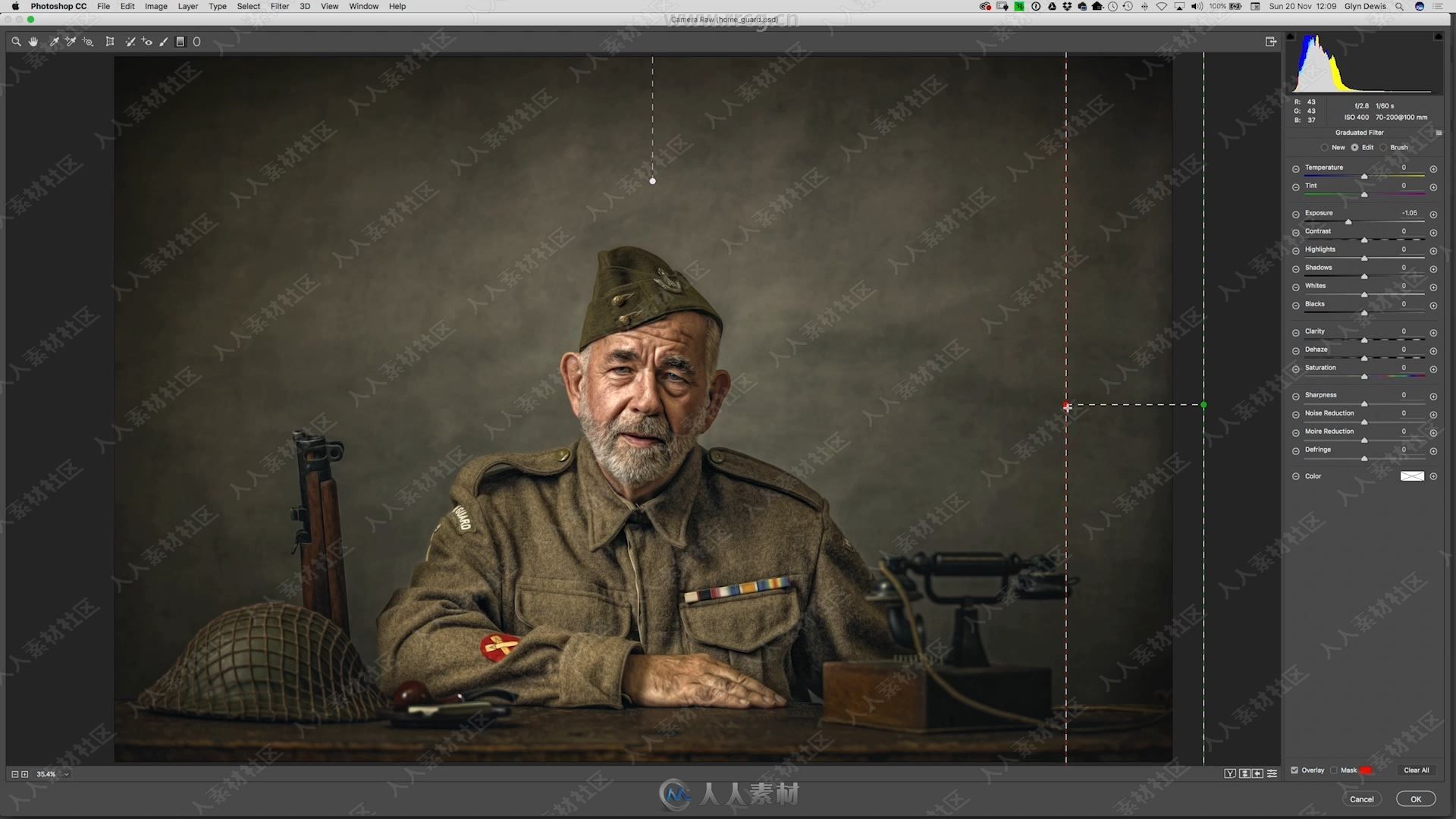The height and width of the screenshot is (819, 1456).
Task: Select the New radio button
Action: 1325,148
